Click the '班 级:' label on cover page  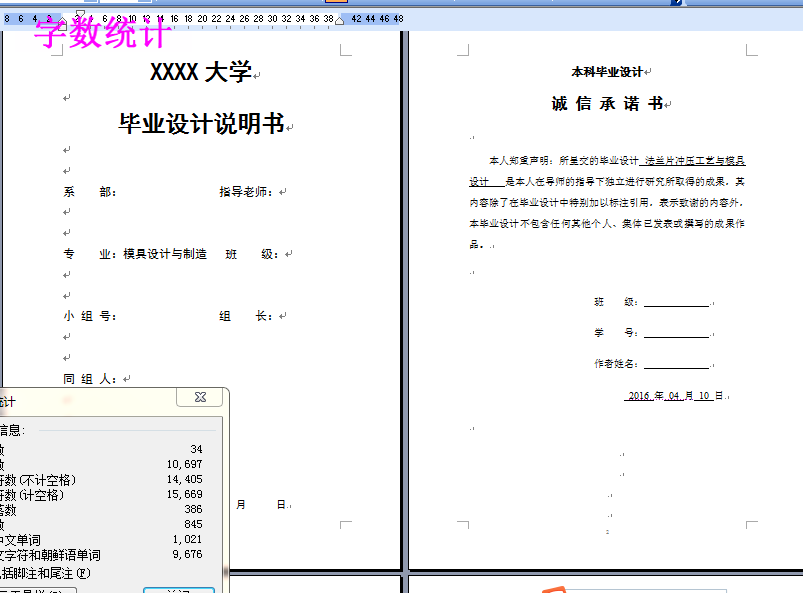252,254
